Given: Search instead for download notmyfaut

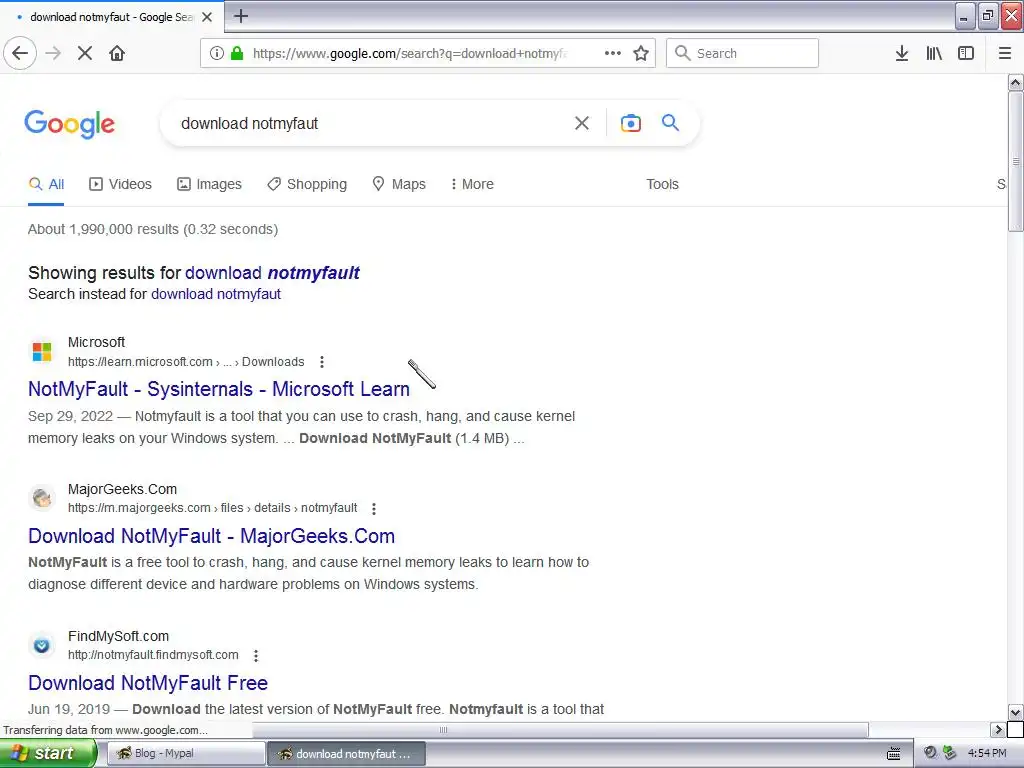Looking at the screenshot, I should [216, 294].
